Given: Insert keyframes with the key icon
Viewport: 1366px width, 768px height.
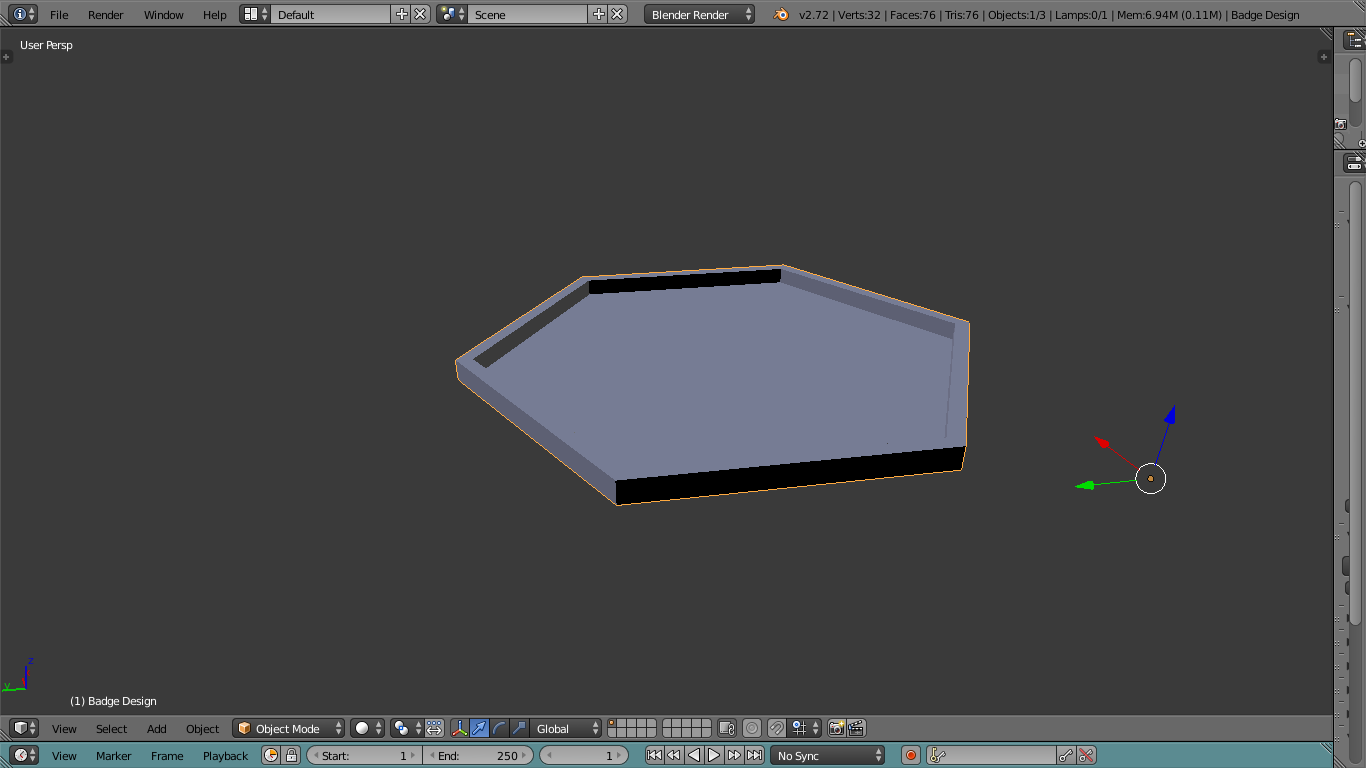Looking at the screenshot, I should pos(1066,755).
